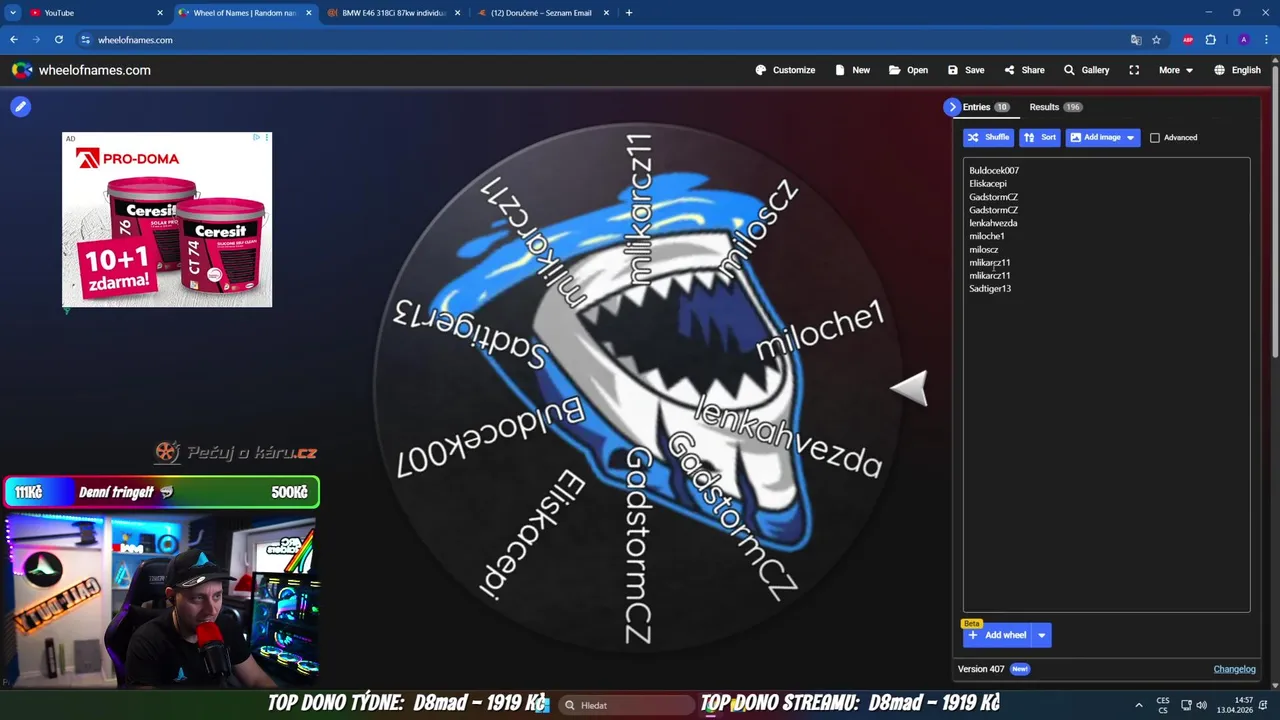
Task: Switch to the Results tab
Action: point(1055,107)
